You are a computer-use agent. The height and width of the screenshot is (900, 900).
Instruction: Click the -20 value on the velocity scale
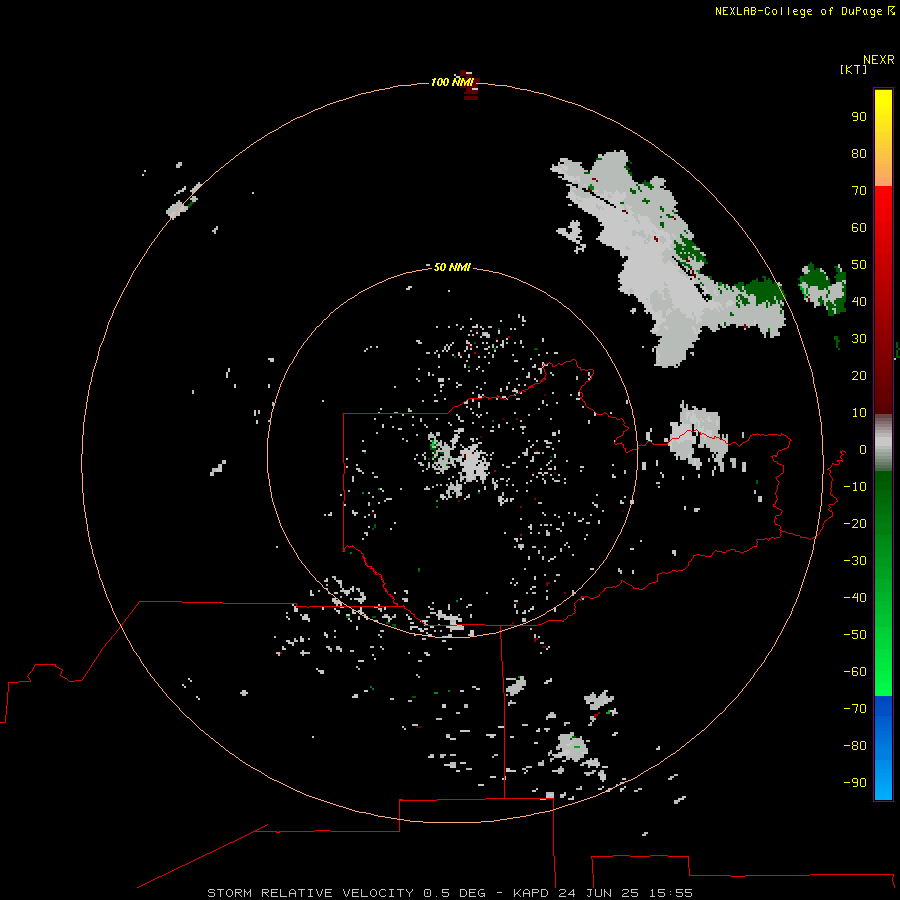coord(855,524)
